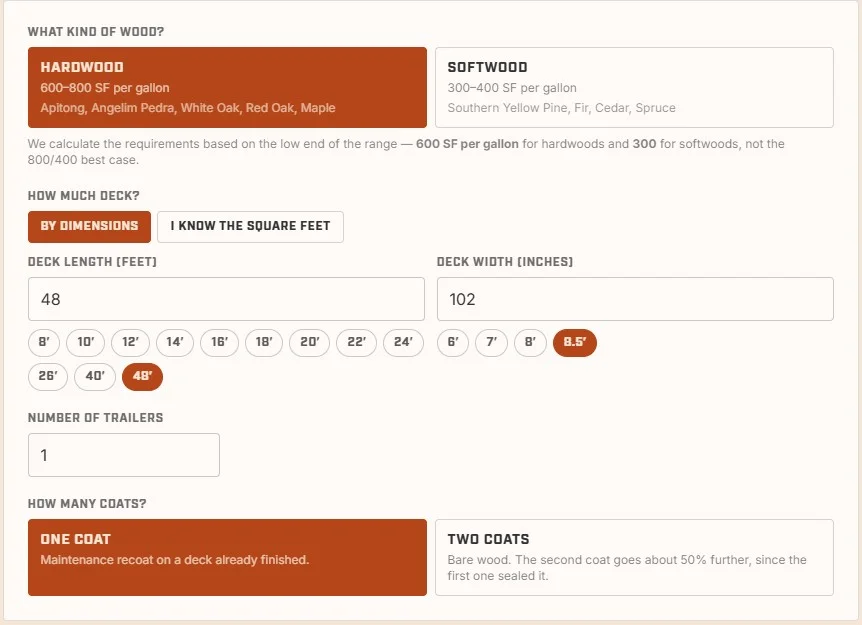The height and width of the screenshot is (625, 862).
Task: Select the Hardwood wood type card
Action: [x=227, y=87]
